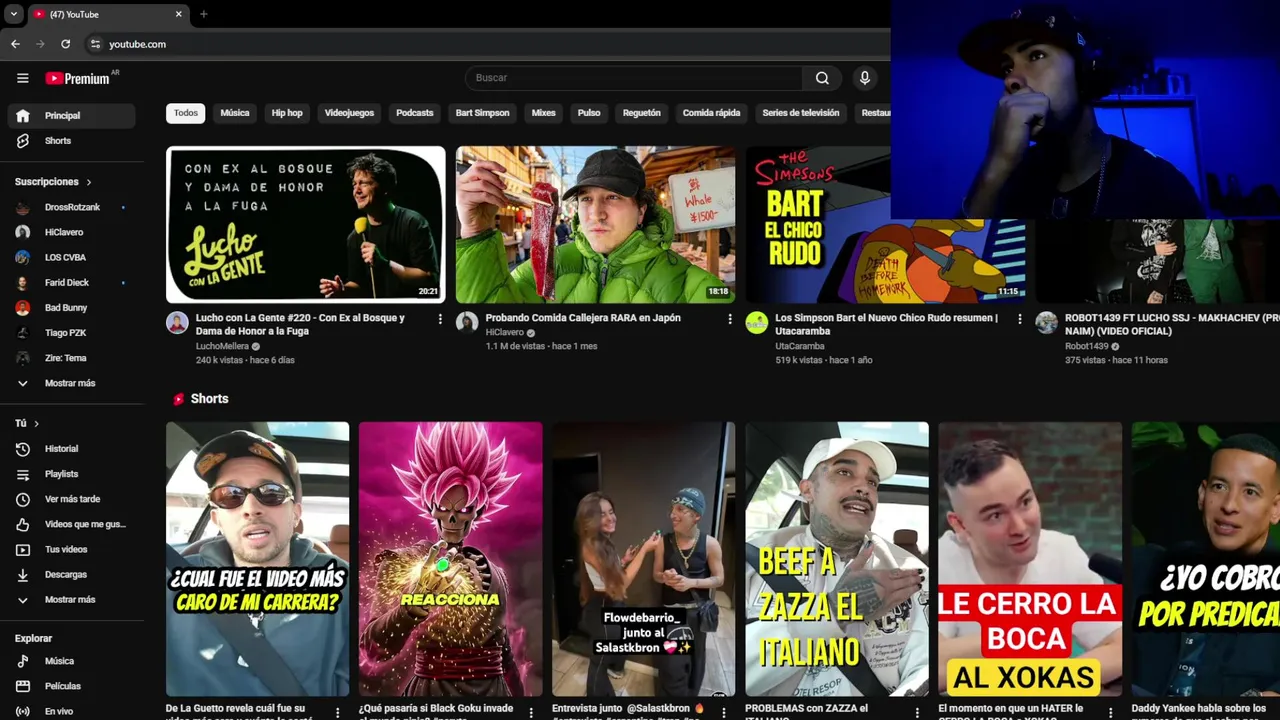
Task: Select the Videojuegos filter chip
Action: coord(349,113)
